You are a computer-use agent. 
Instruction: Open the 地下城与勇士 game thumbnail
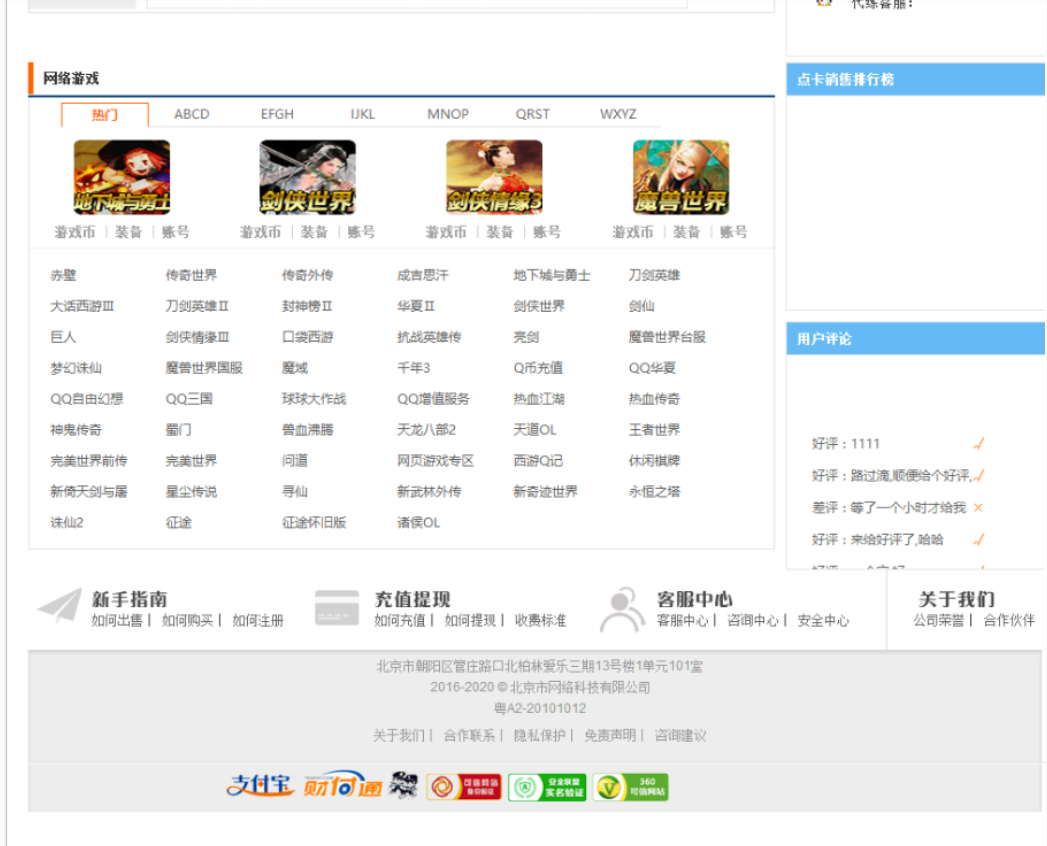[x=122, y=177]
